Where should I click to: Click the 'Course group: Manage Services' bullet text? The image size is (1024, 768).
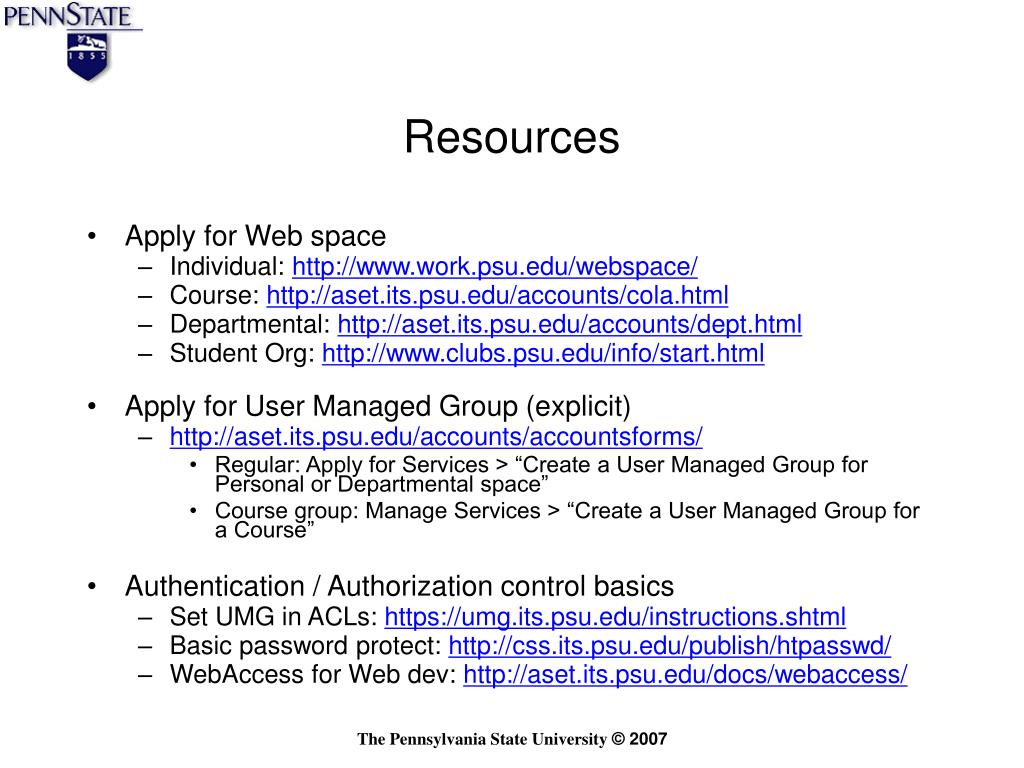(567, 520)
